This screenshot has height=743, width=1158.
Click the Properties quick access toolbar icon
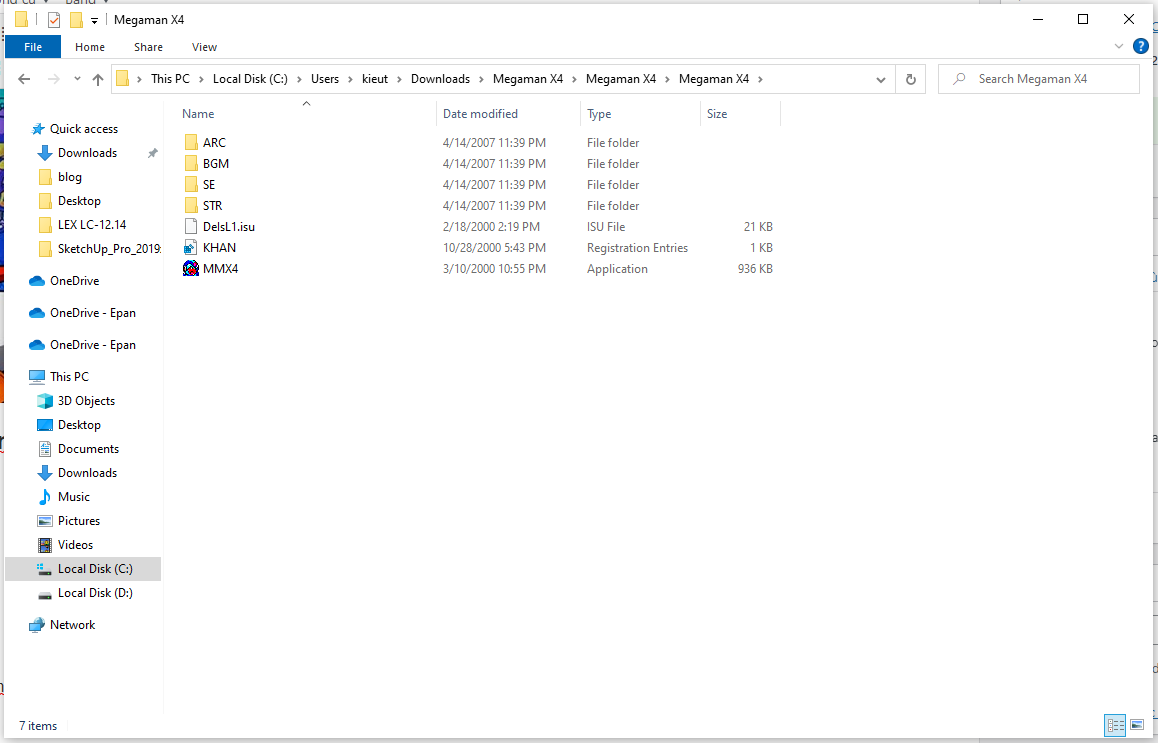[54, 20]
